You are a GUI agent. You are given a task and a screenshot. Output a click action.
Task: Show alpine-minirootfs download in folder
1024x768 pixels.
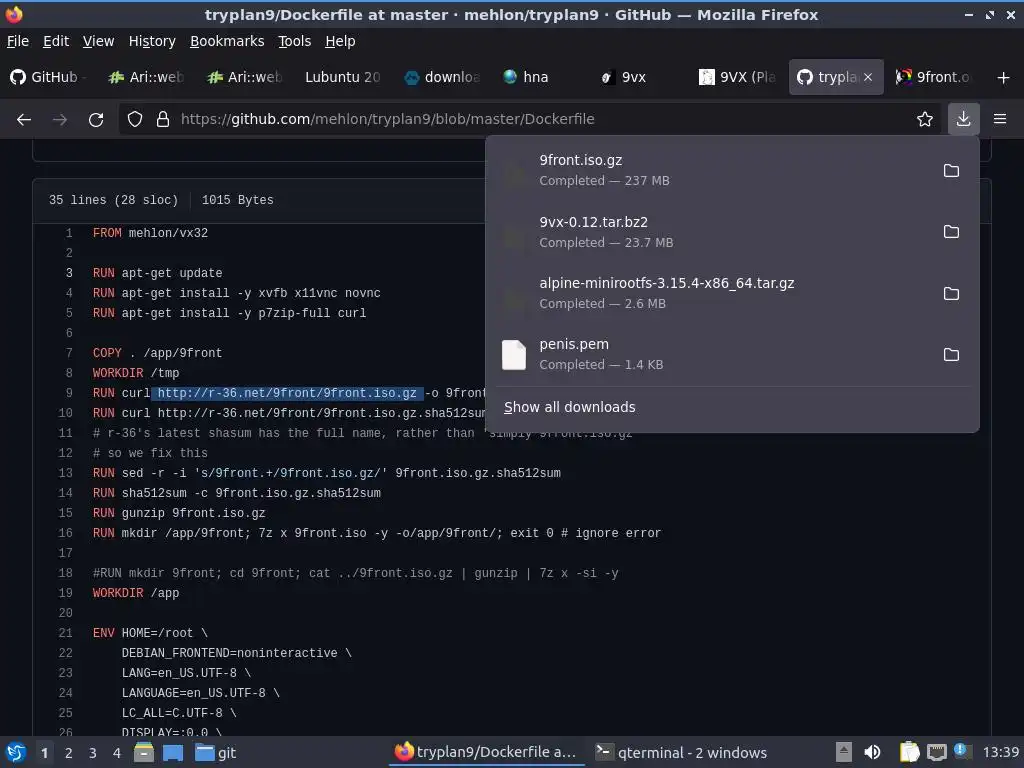coord(952,293)
